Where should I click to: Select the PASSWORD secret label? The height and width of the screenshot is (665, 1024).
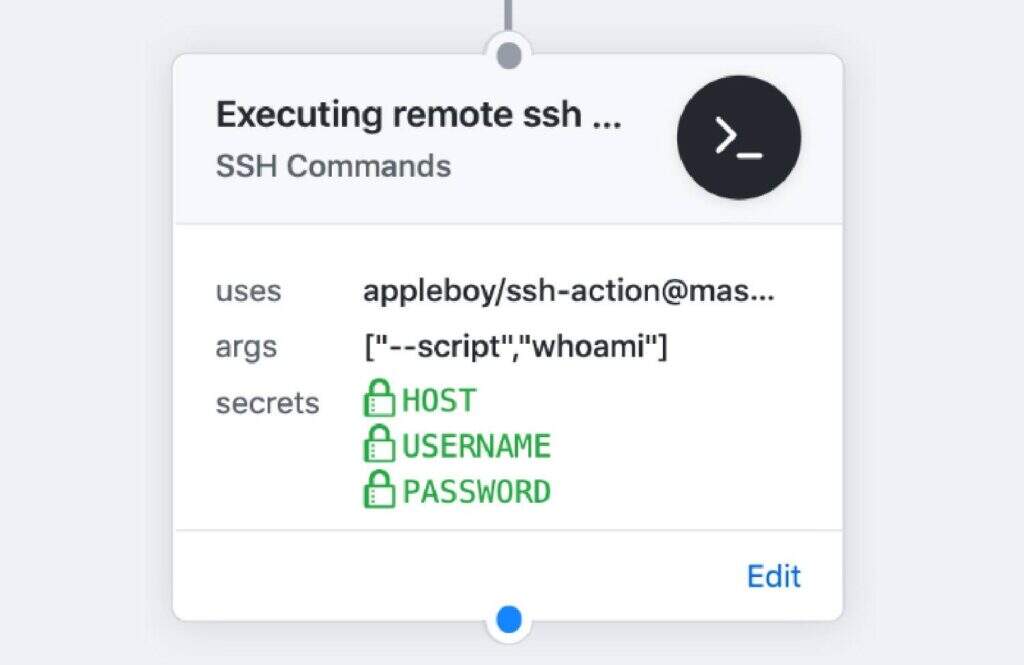[x=477, y=492]
